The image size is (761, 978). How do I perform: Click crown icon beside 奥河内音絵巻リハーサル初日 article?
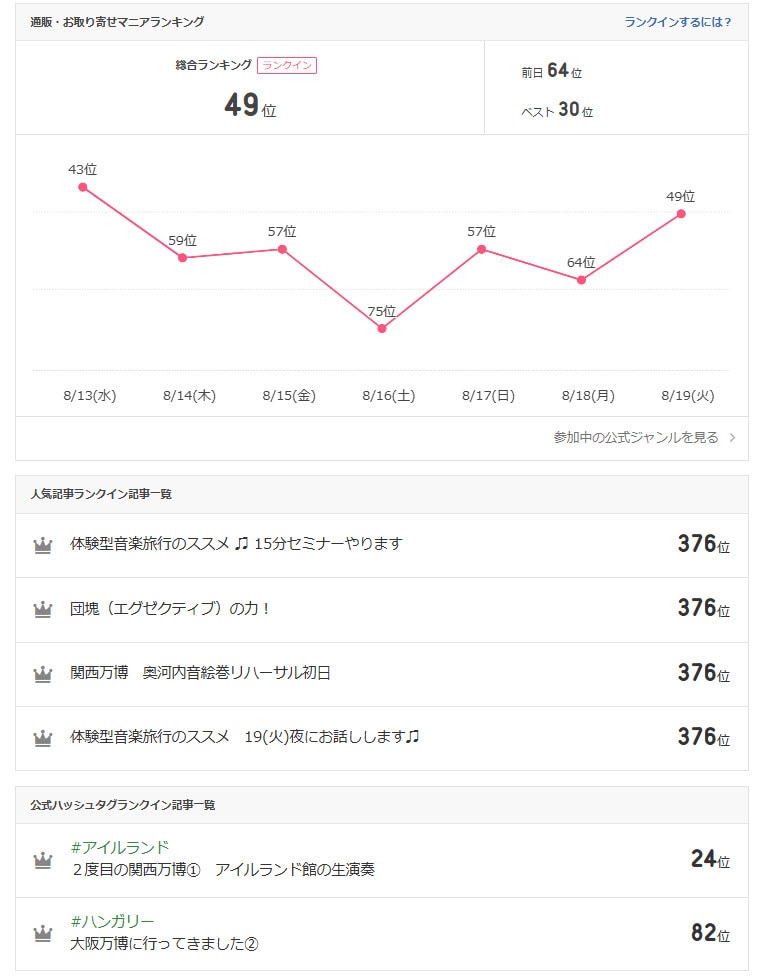coord(42,674)
